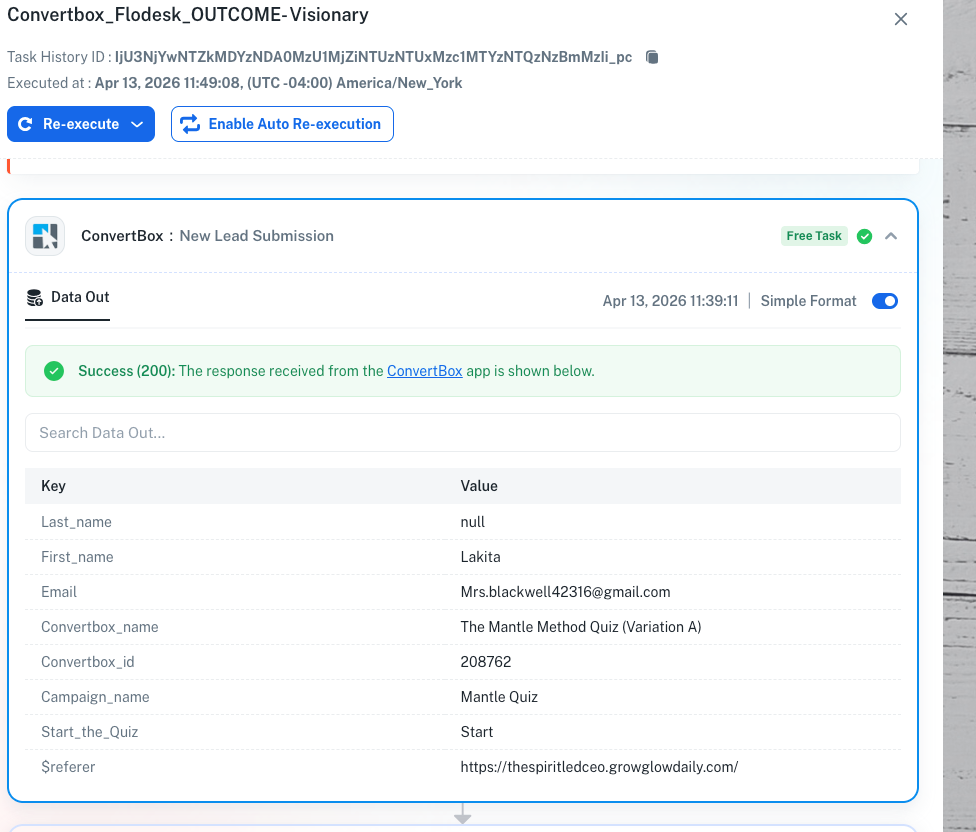Image resolution: width=976 pixels, height=832 pixels.
Task: Click the Key column header
Action: [53, 486]
